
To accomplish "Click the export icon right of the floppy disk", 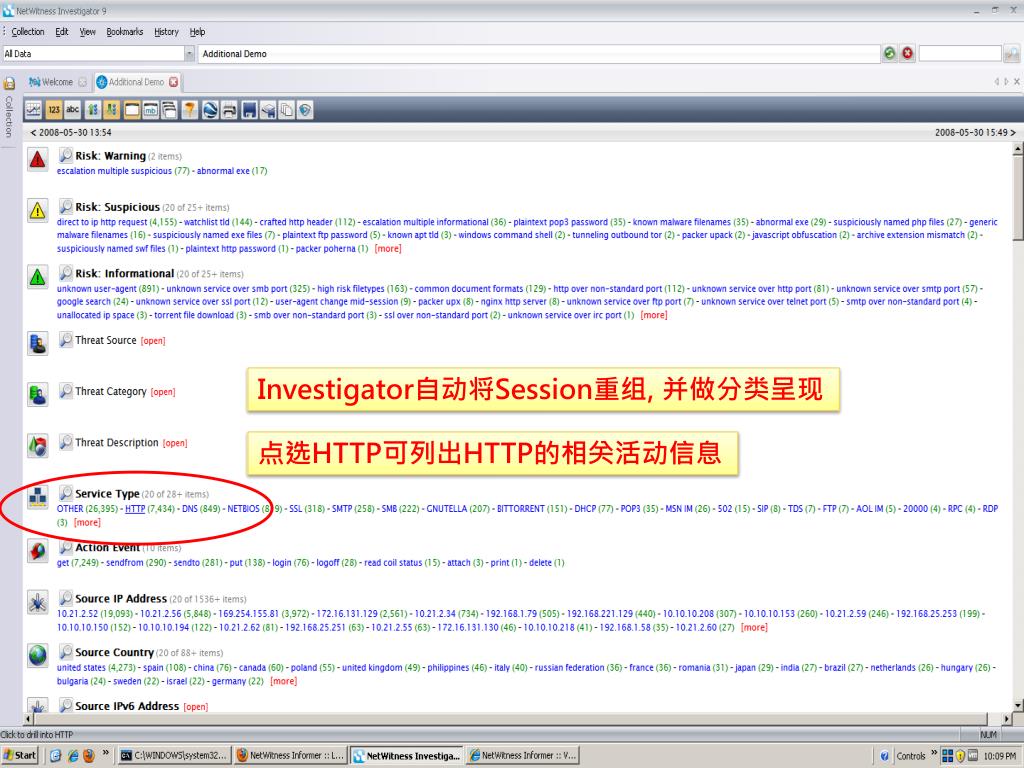I will [x=268, y=110].
